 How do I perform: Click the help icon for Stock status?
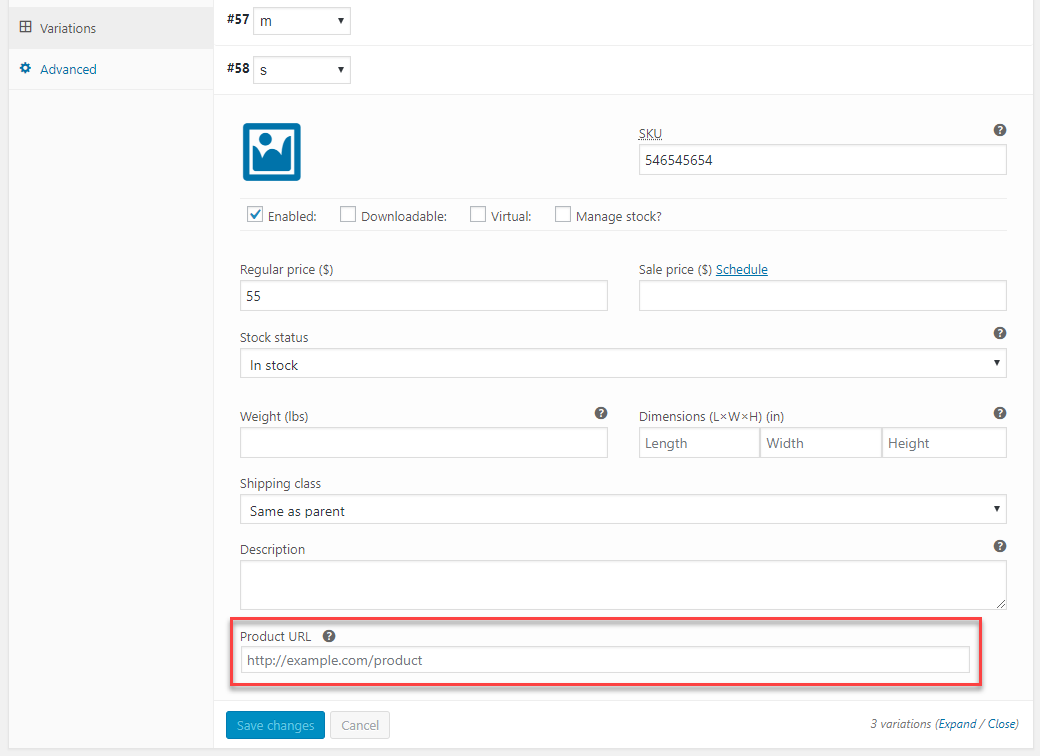pos(1000,333)
